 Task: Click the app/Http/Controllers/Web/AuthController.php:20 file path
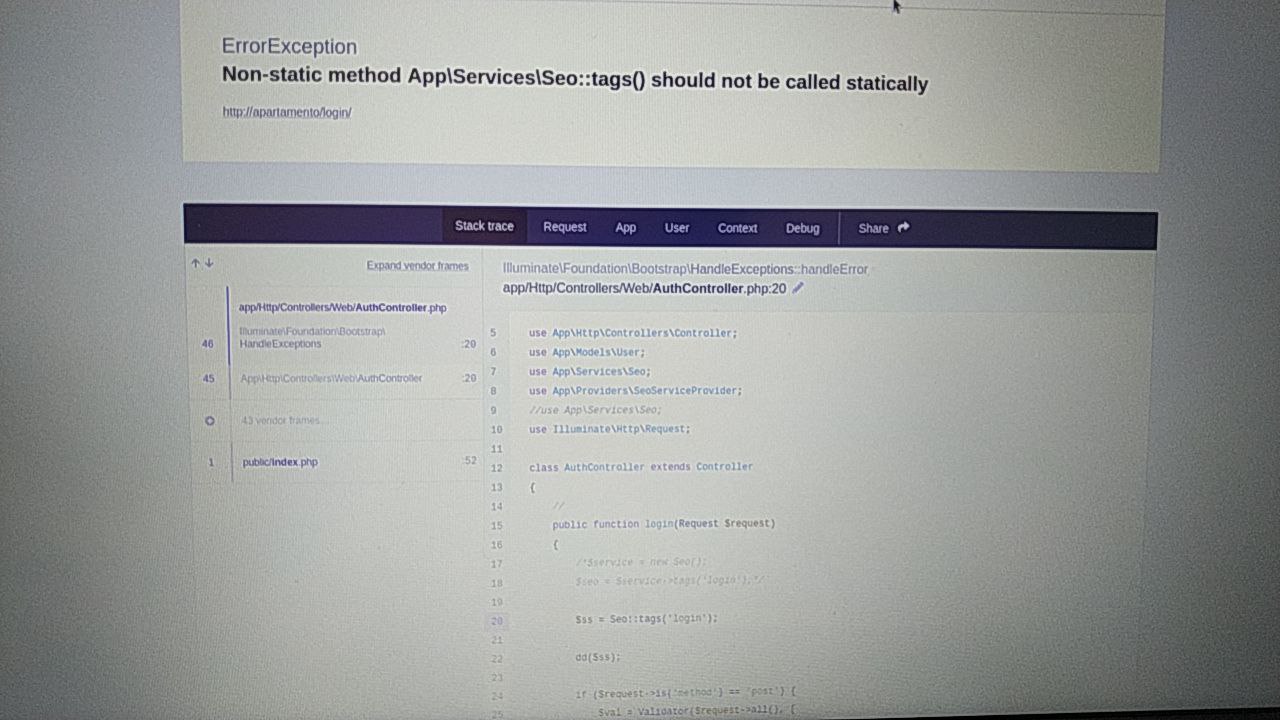tap(644, 288)
